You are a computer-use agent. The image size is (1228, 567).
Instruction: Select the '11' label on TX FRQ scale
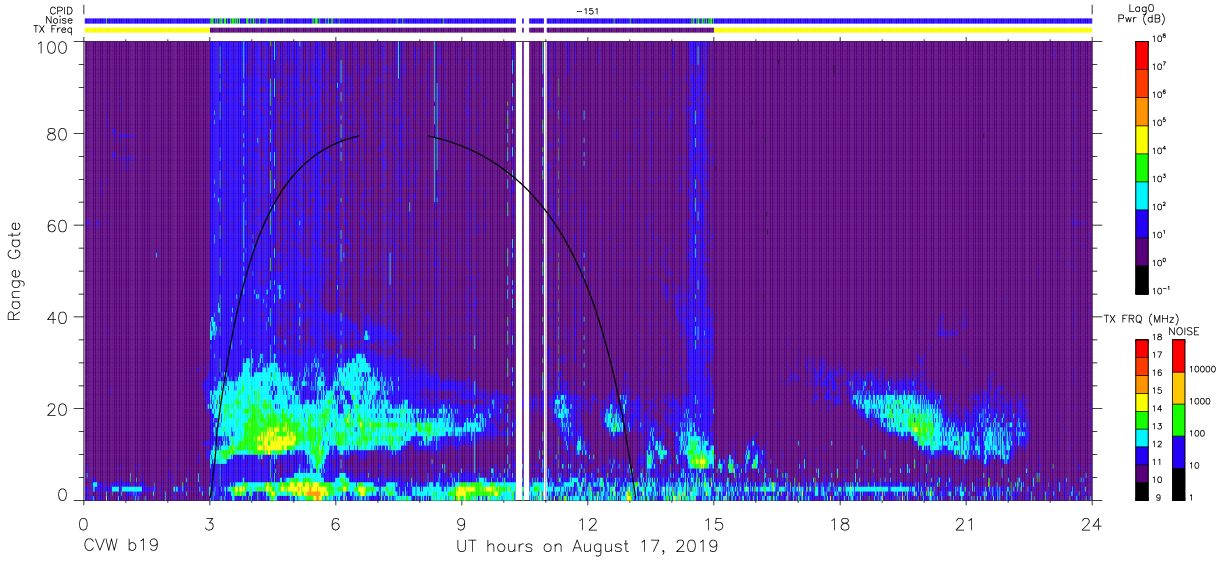coord(1159,463)
